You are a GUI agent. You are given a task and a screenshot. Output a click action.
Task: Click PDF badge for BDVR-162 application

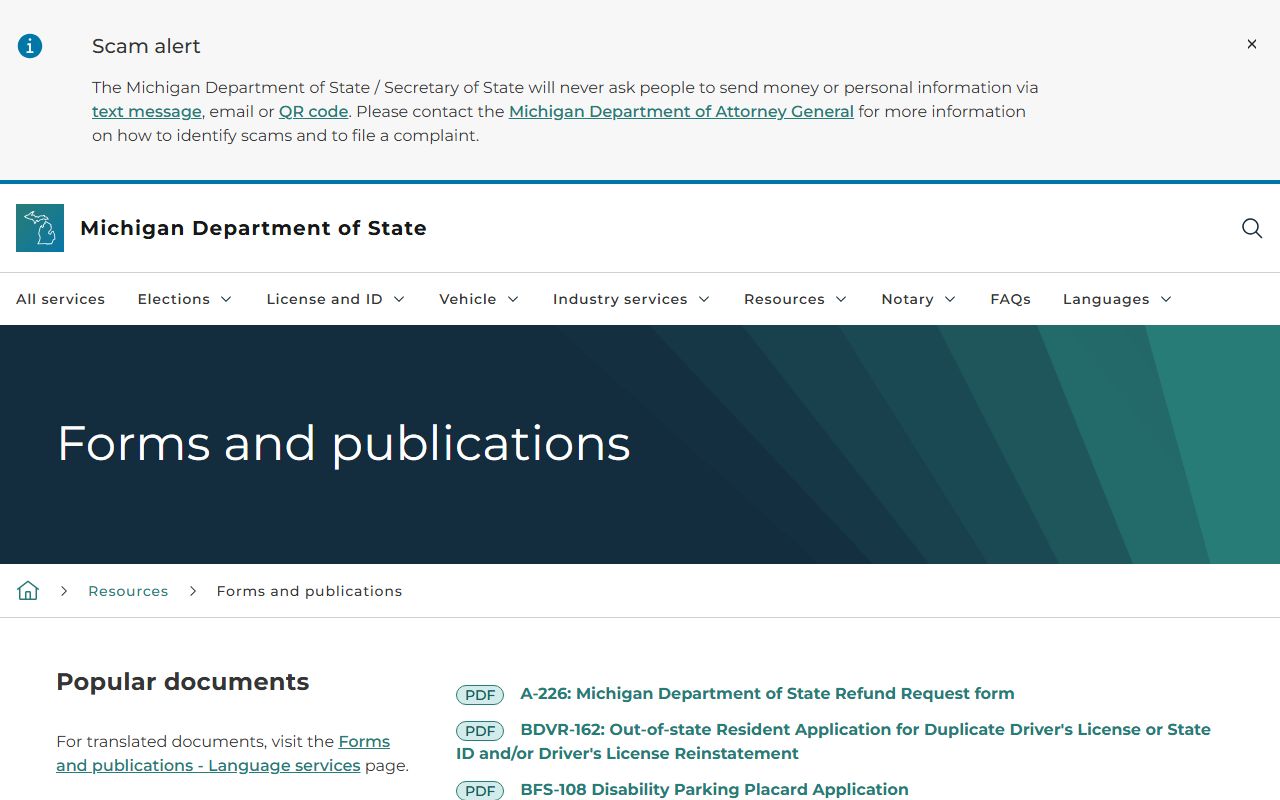click(x=480, y=731)
